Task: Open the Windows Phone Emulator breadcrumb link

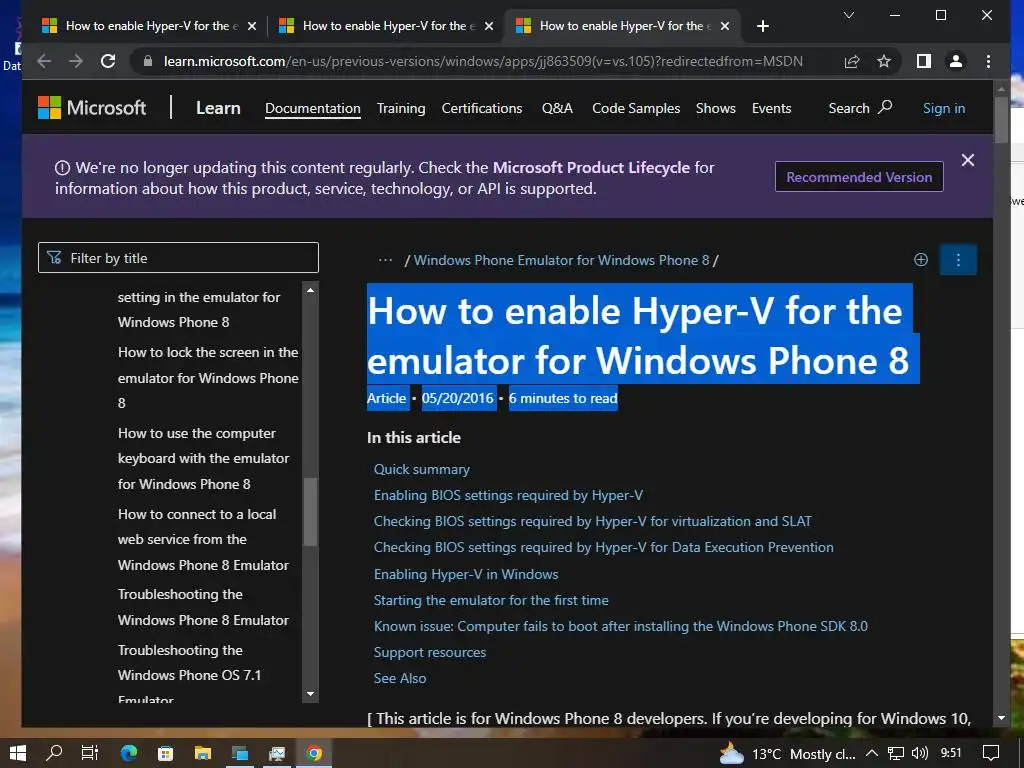Action: click(562, 260)
